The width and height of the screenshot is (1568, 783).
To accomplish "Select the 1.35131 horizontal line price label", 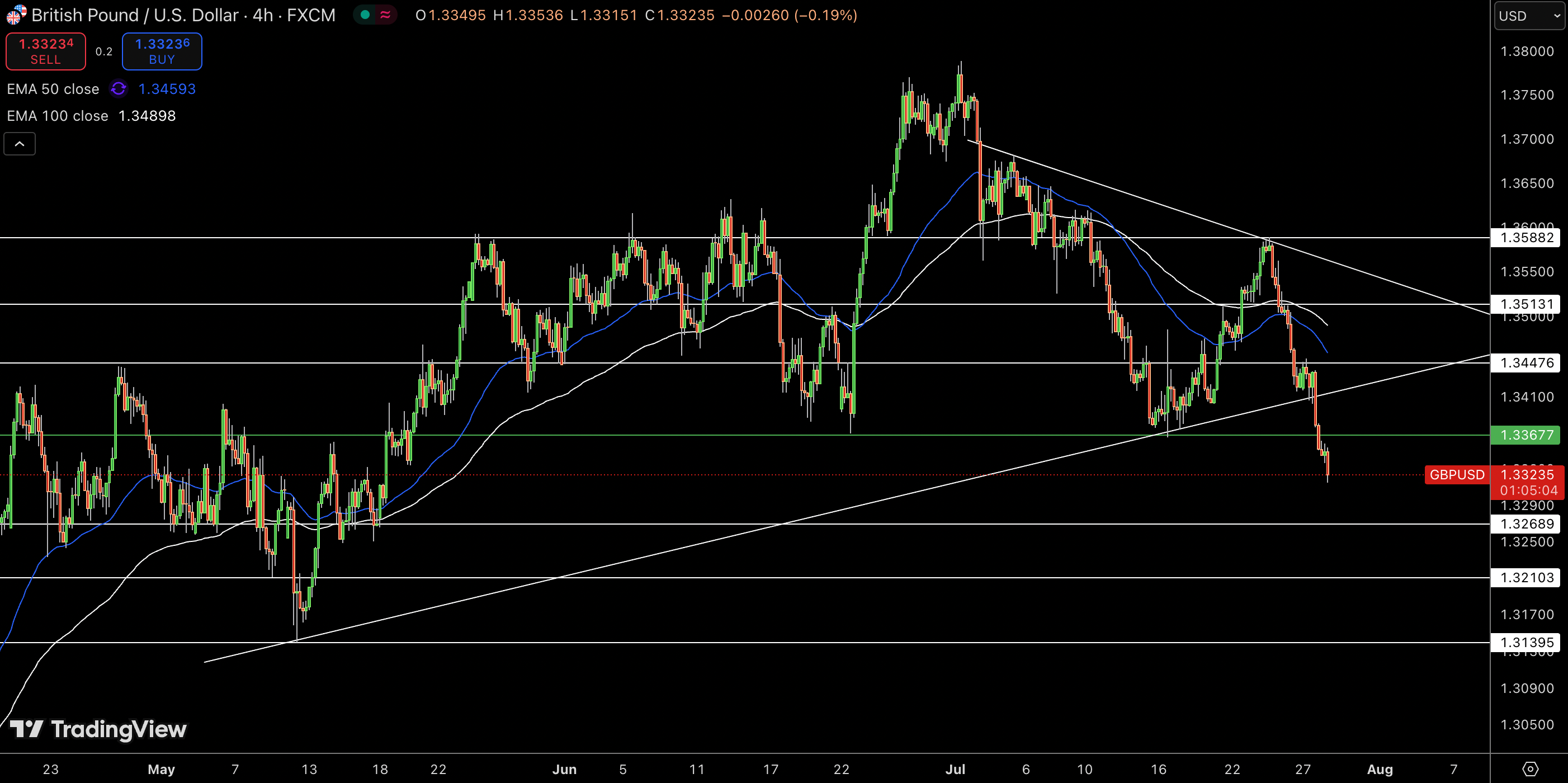I will [x=1527, y=304].
